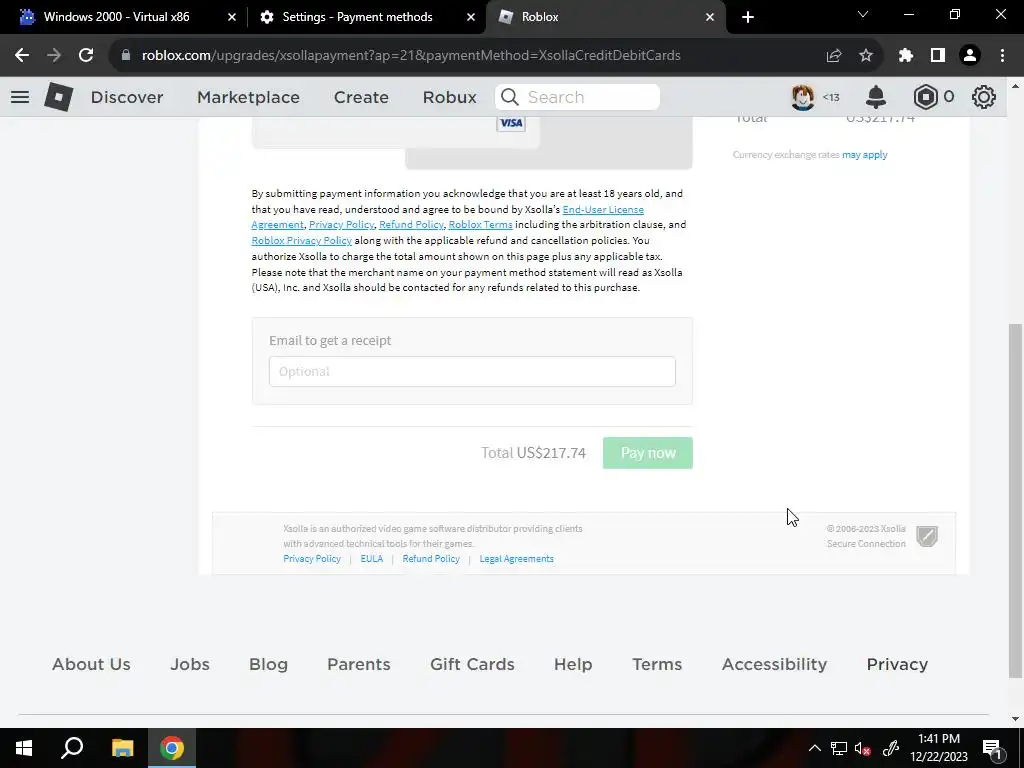
Task: Open Privacy footer link
Action: [x=897, y=664]
